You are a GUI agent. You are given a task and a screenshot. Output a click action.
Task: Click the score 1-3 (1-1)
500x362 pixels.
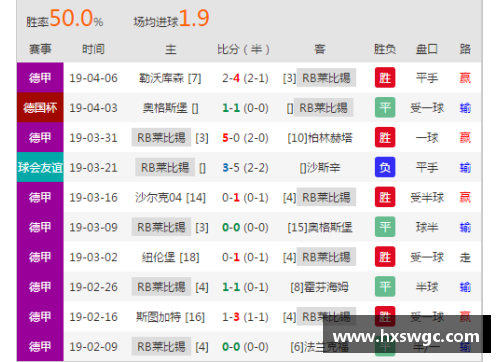(x=245, y=317)
